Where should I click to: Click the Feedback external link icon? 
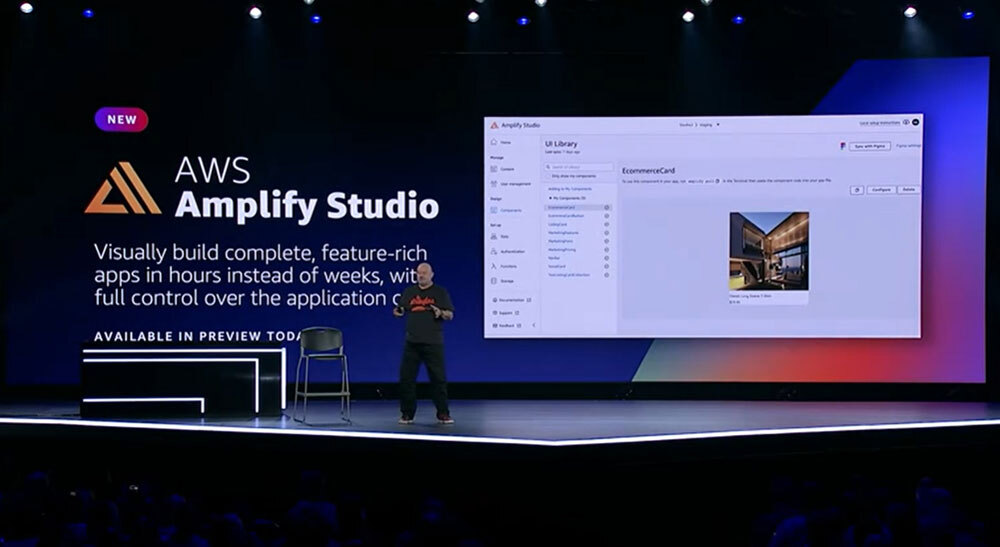point(519,325)
